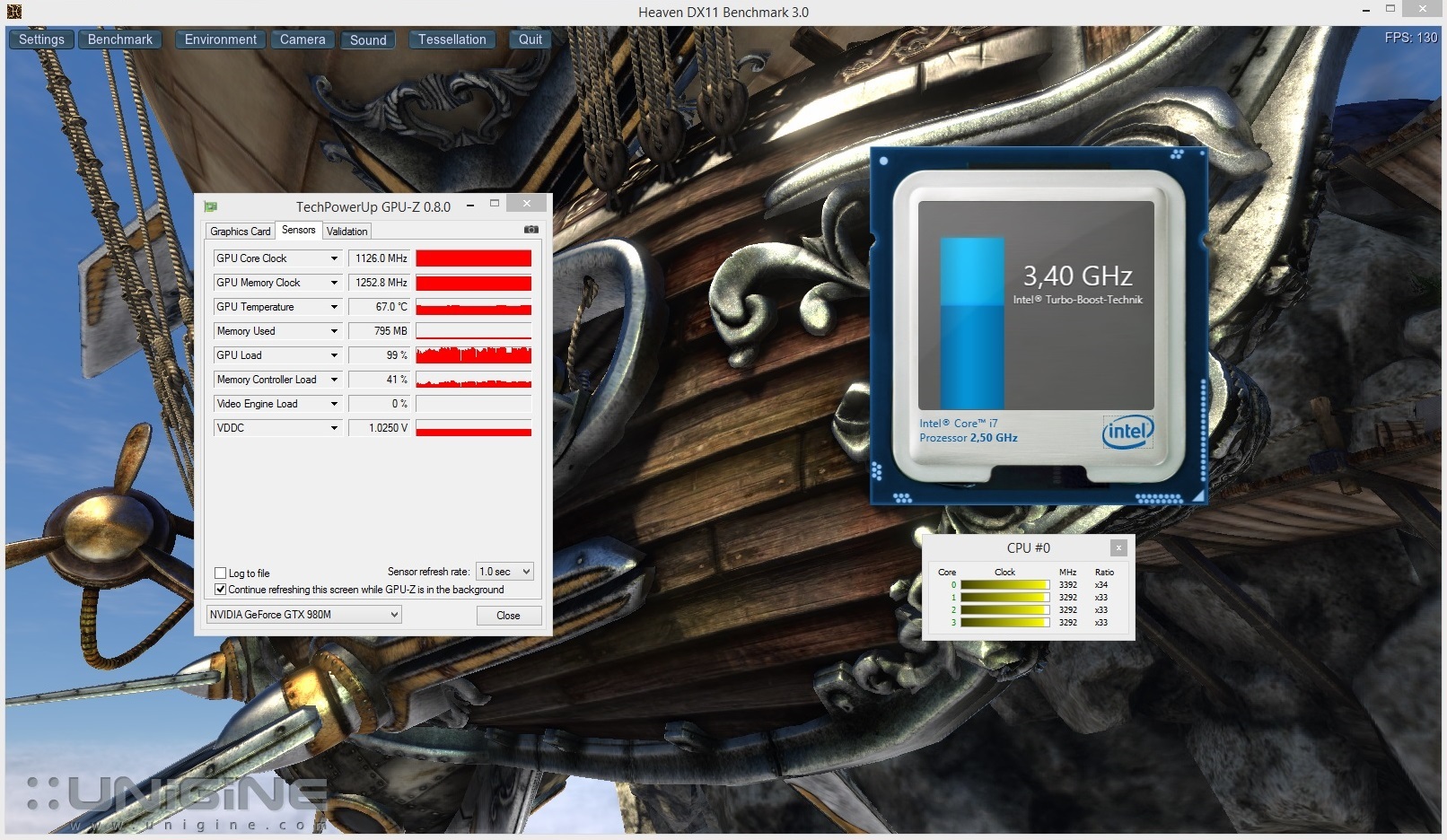Click the 1126.0 MHz core clock value
The image size is (1447, 840).
coord(379,258)
